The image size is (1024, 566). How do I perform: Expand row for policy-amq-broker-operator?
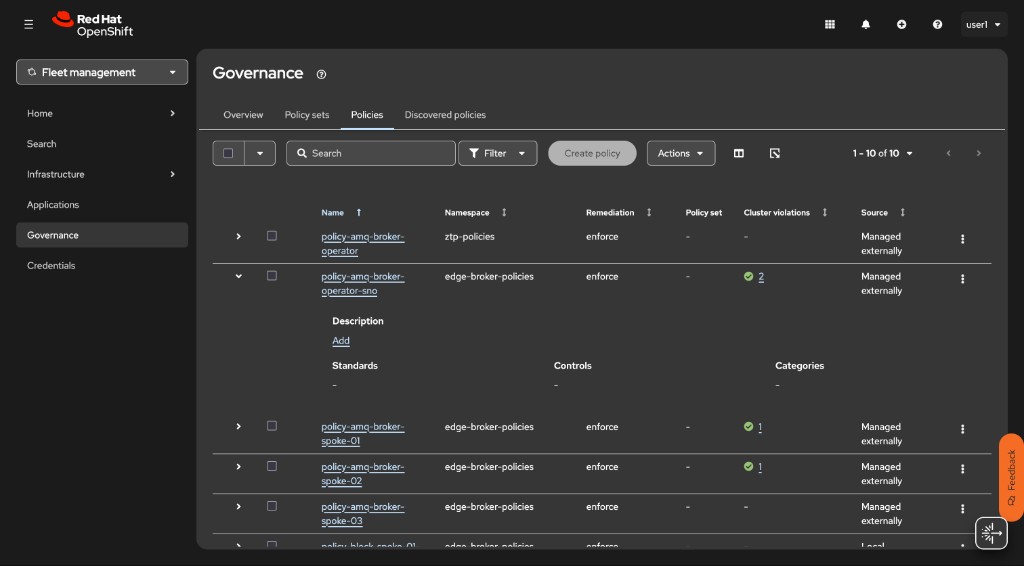[x=238, y=236]
